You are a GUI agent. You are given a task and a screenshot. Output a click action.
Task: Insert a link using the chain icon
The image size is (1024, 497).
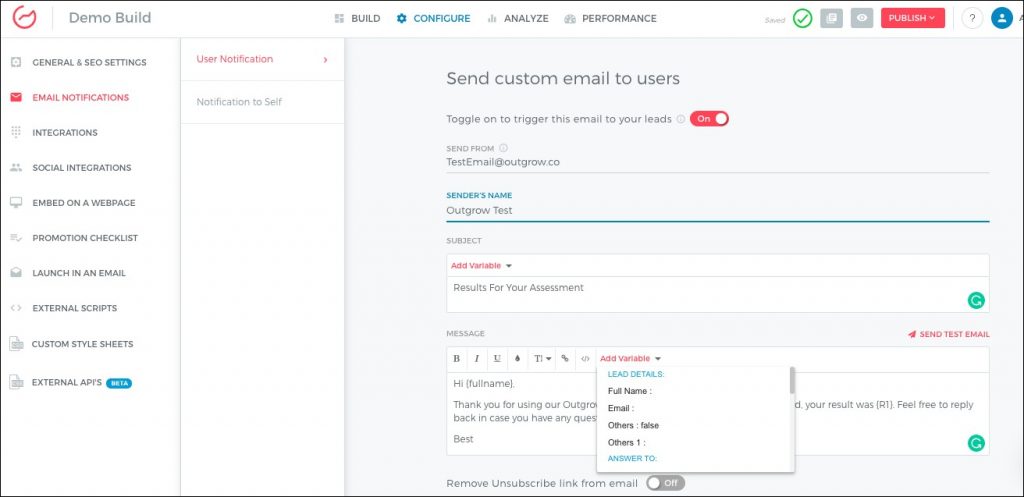[x=565, y=358]
